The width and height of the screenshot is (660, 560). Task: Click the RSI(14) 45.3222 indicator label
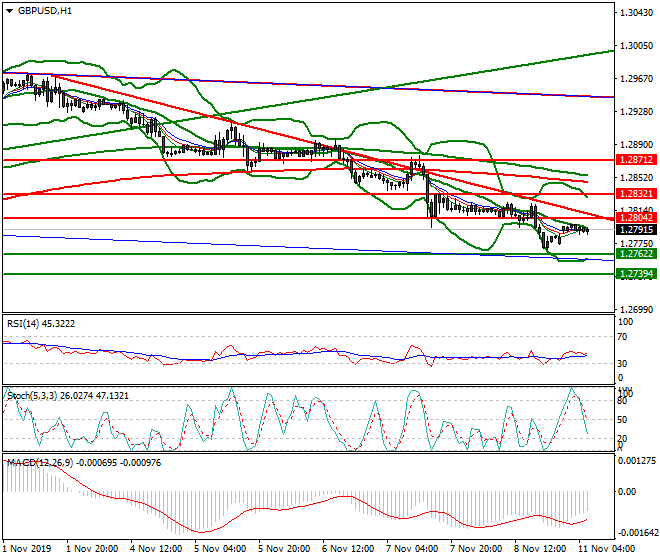pyautogui.click(x=41, y=324)
